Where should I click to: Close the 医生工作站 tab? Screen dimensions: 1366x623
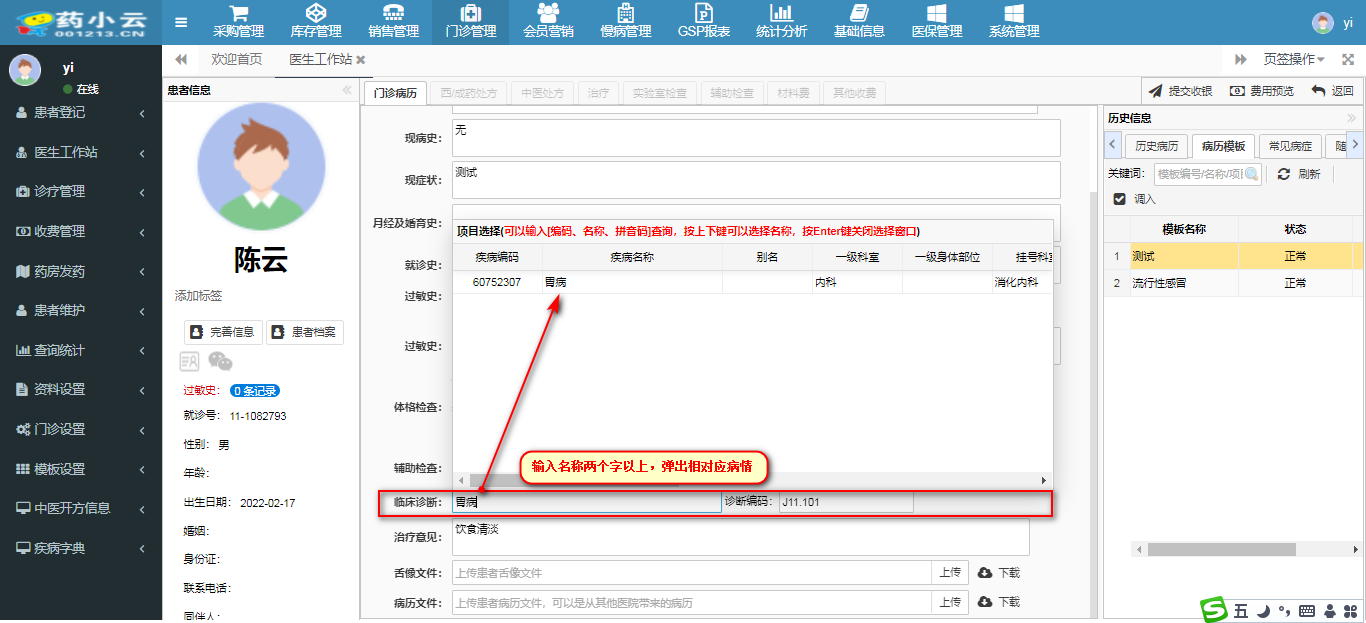pos(361,60)
